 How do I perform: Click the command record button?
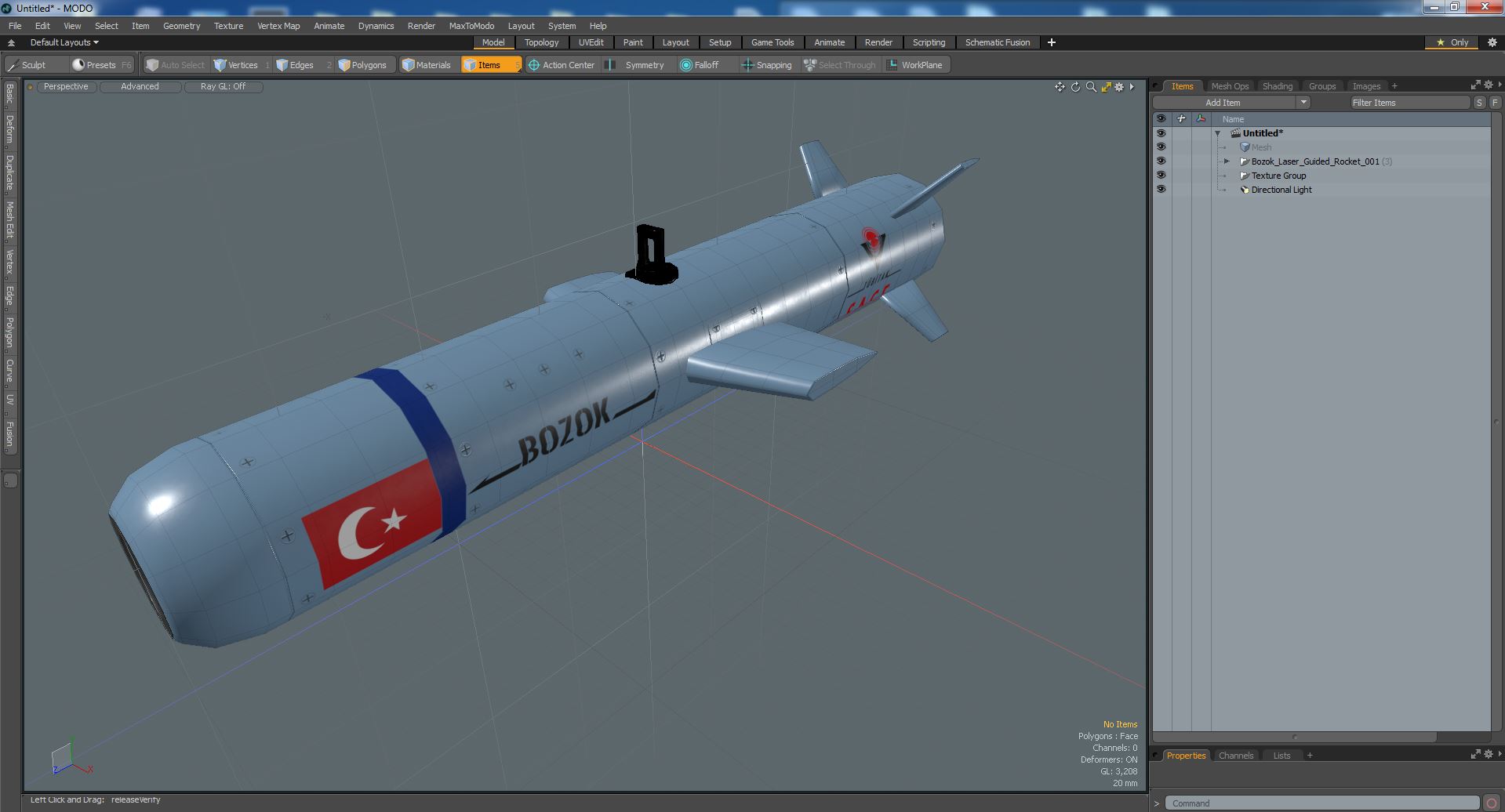[1492, 803]
